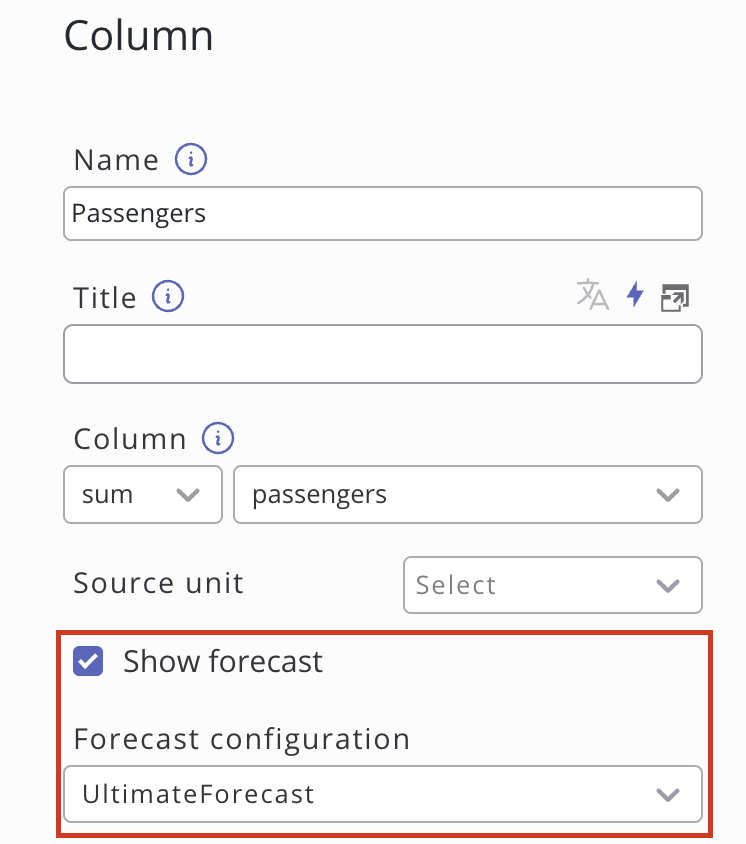Expand the passengers column dropdown

click(467, 494)
